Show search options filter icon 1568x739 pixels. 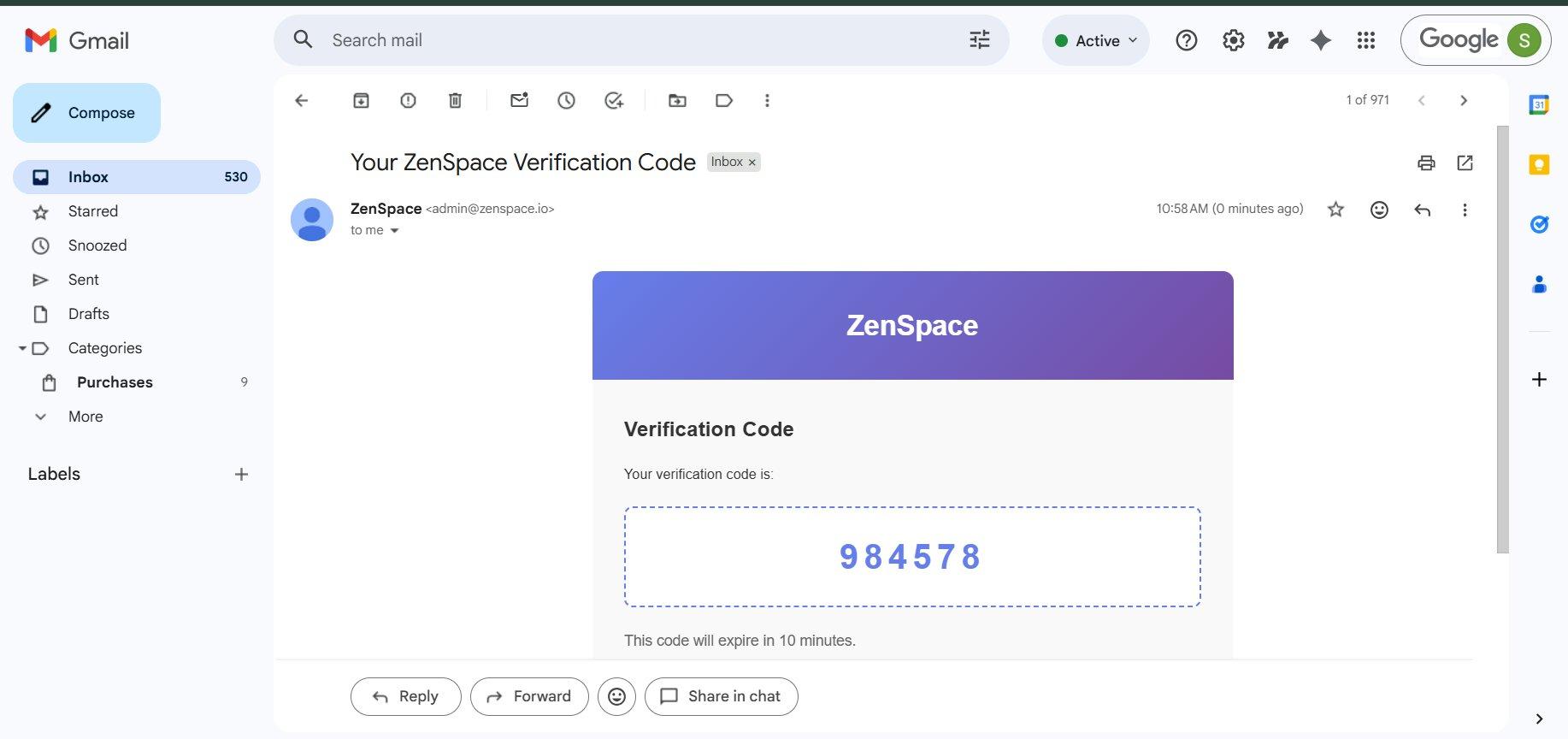pyautogui.click(x=980, y=39)
